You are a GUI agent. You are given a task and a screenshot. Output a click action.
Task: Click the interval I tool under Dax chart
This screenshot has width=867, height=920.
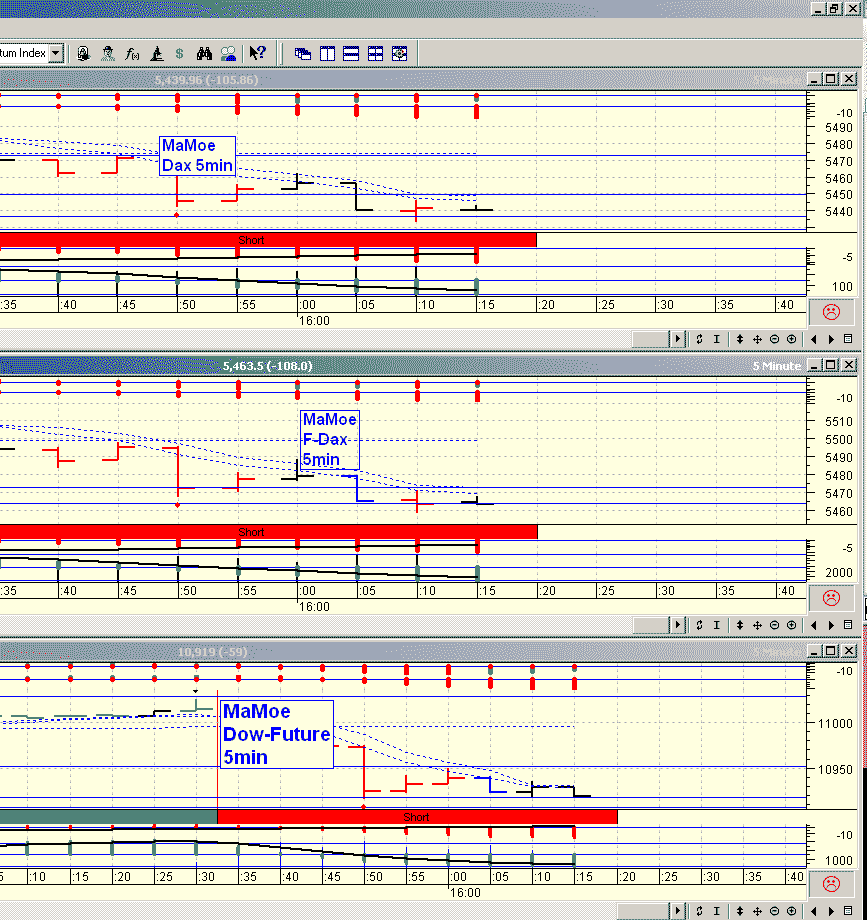717,339
